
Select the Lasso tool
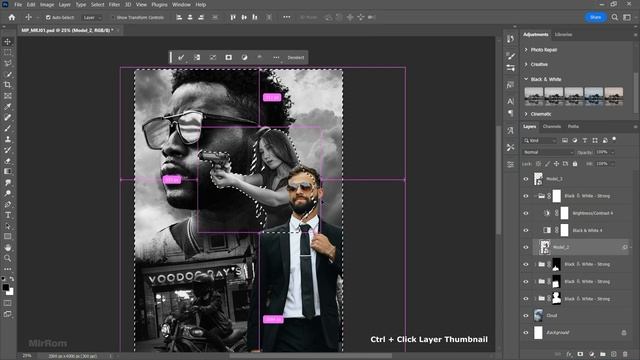tap(7, 63)
